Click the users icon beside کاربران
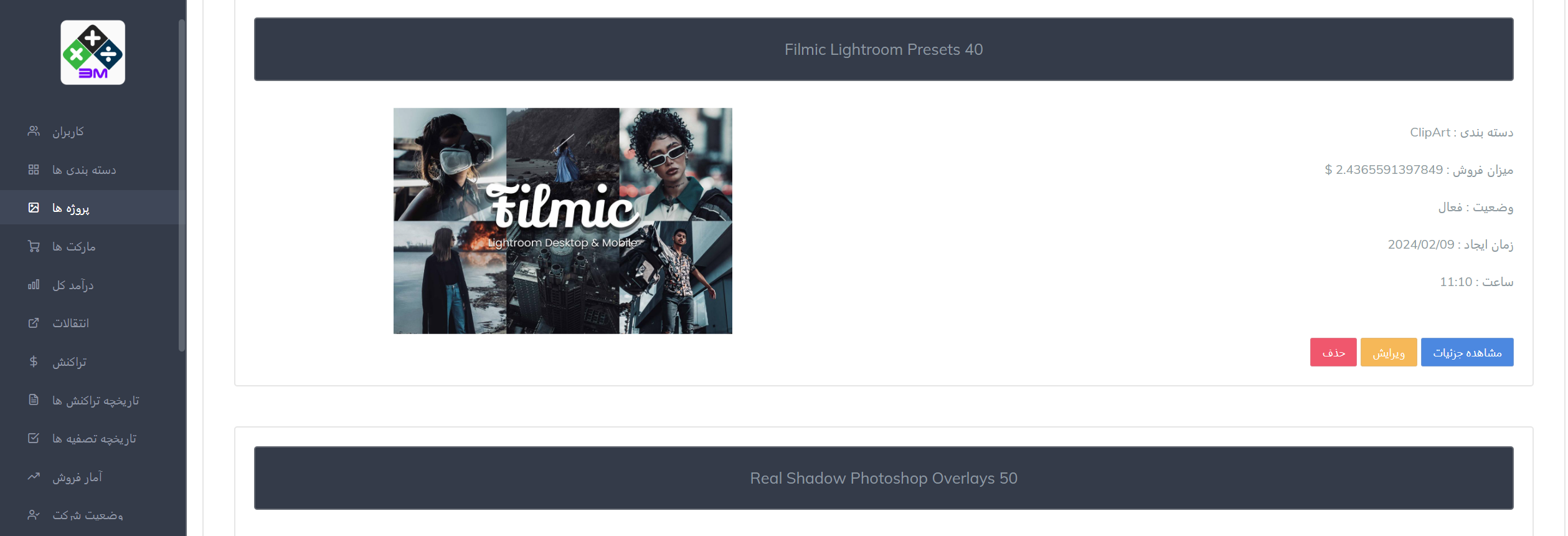This screenshot has height=536, width=1568. (34, 131)
